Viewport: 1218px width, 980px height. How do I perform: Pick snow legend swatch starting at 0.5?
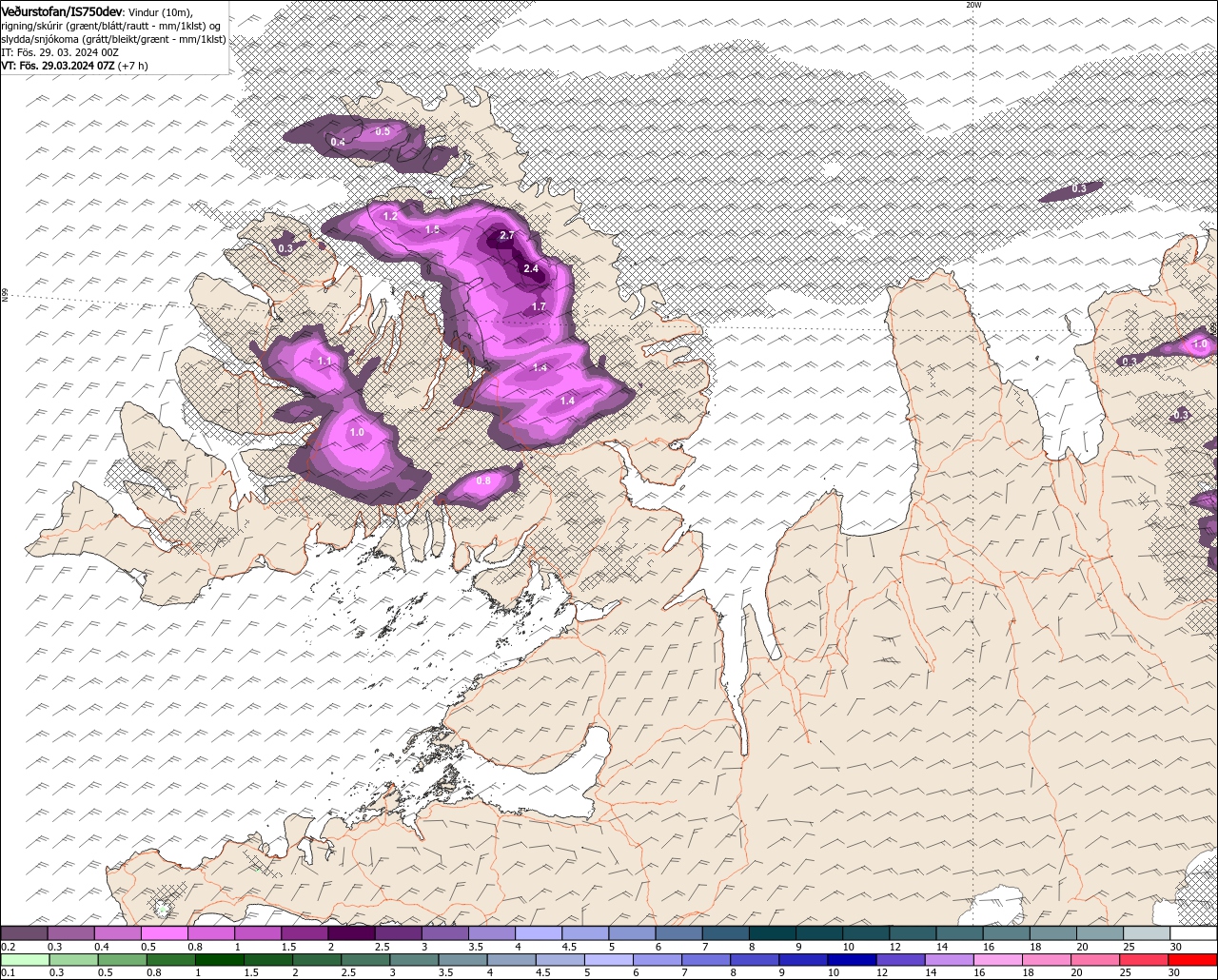(x=166, y=933)
